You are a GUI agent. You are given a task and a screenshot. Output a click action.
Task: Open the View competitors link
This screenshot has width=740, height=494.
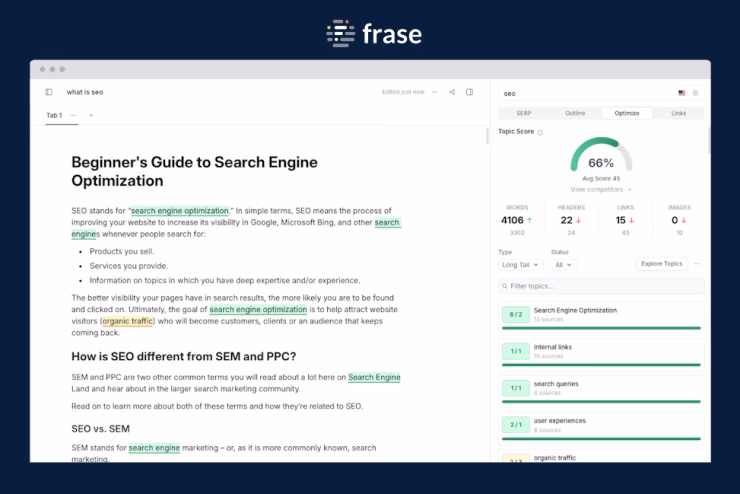pos(601,189)
